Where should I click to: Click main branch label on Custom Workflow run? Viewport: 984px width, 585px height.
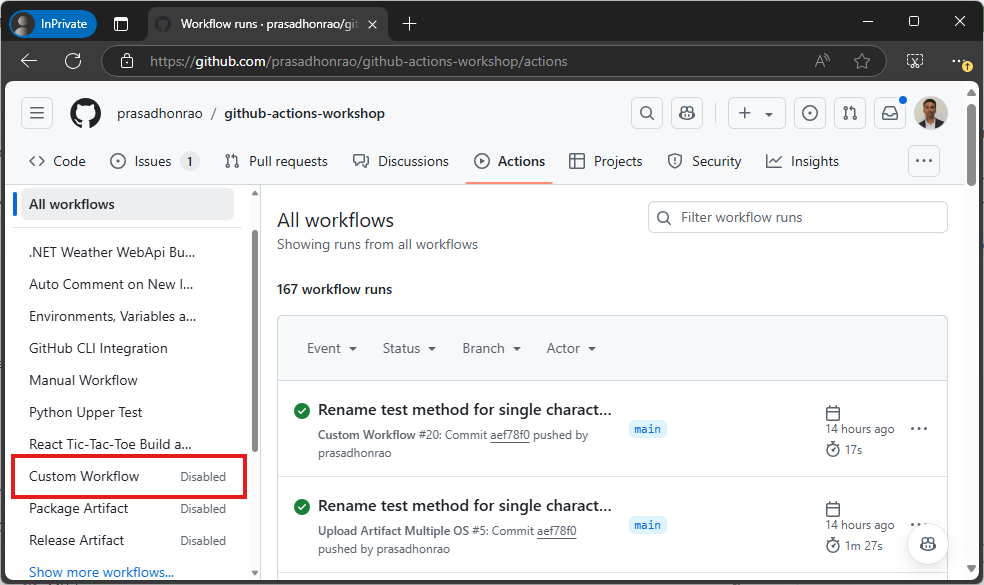click(x=647, y=429)
